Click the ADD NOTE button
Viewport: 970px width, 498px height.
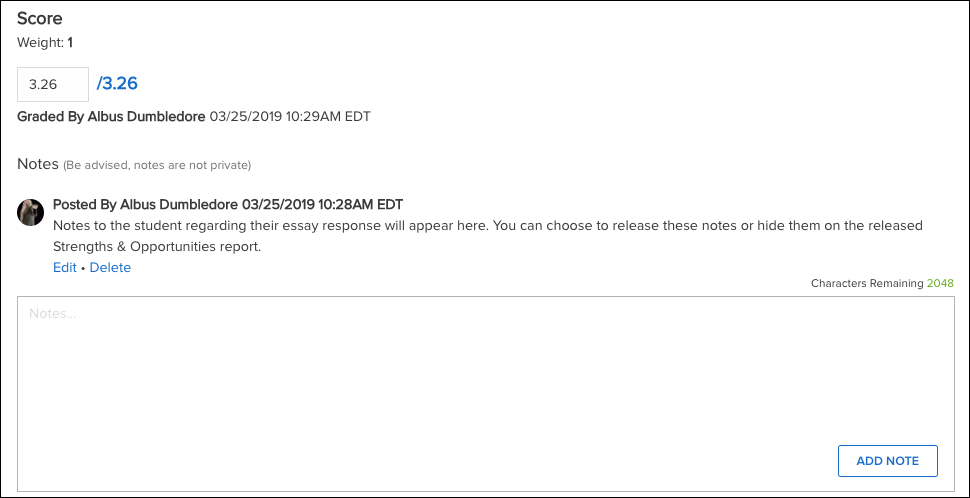point(888,461)
